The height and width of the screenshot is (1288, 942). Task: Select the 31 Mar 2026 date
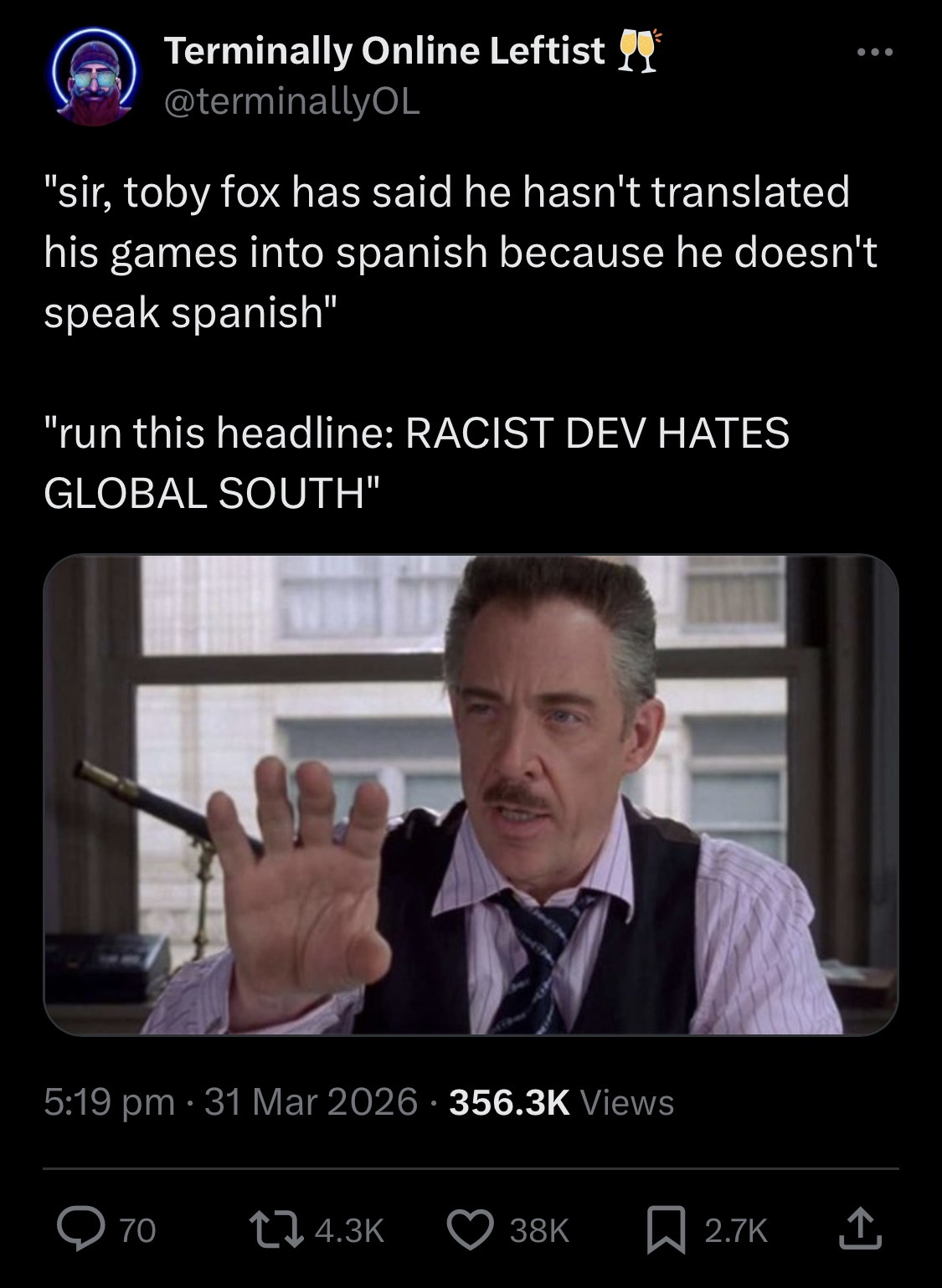pyautogui.click(x=311, y=1102)
